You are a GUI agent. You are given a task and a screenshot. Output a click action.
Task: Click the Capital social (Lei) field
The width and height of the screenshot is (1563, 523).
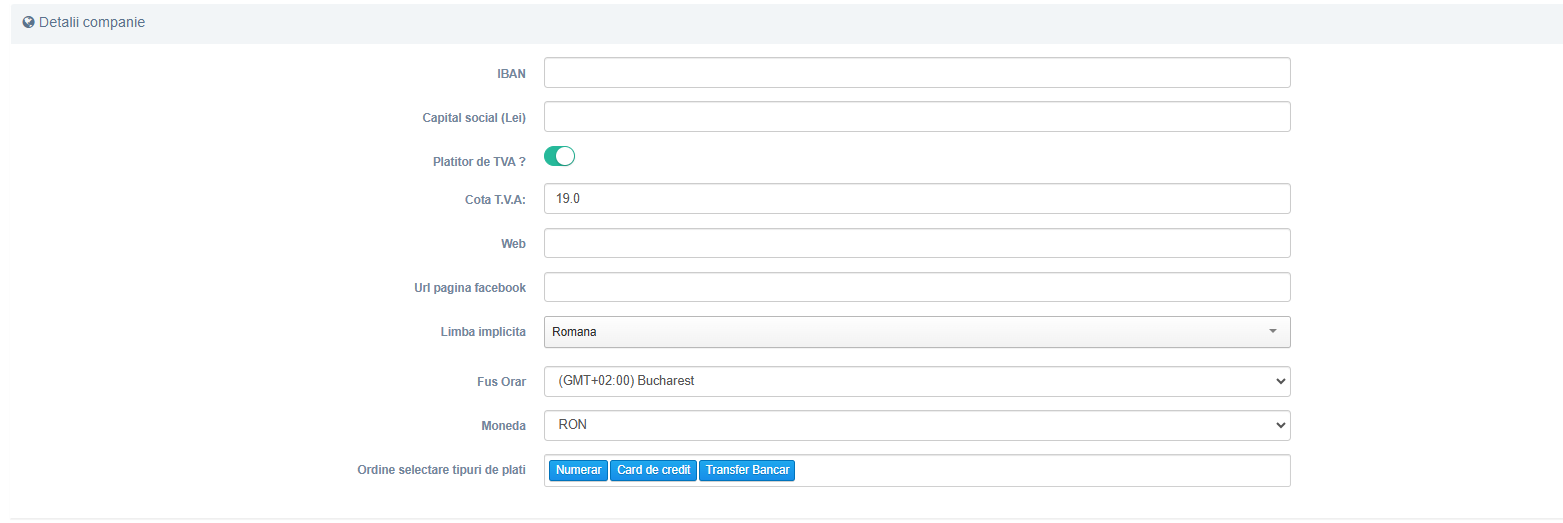[x=917, y=117]
